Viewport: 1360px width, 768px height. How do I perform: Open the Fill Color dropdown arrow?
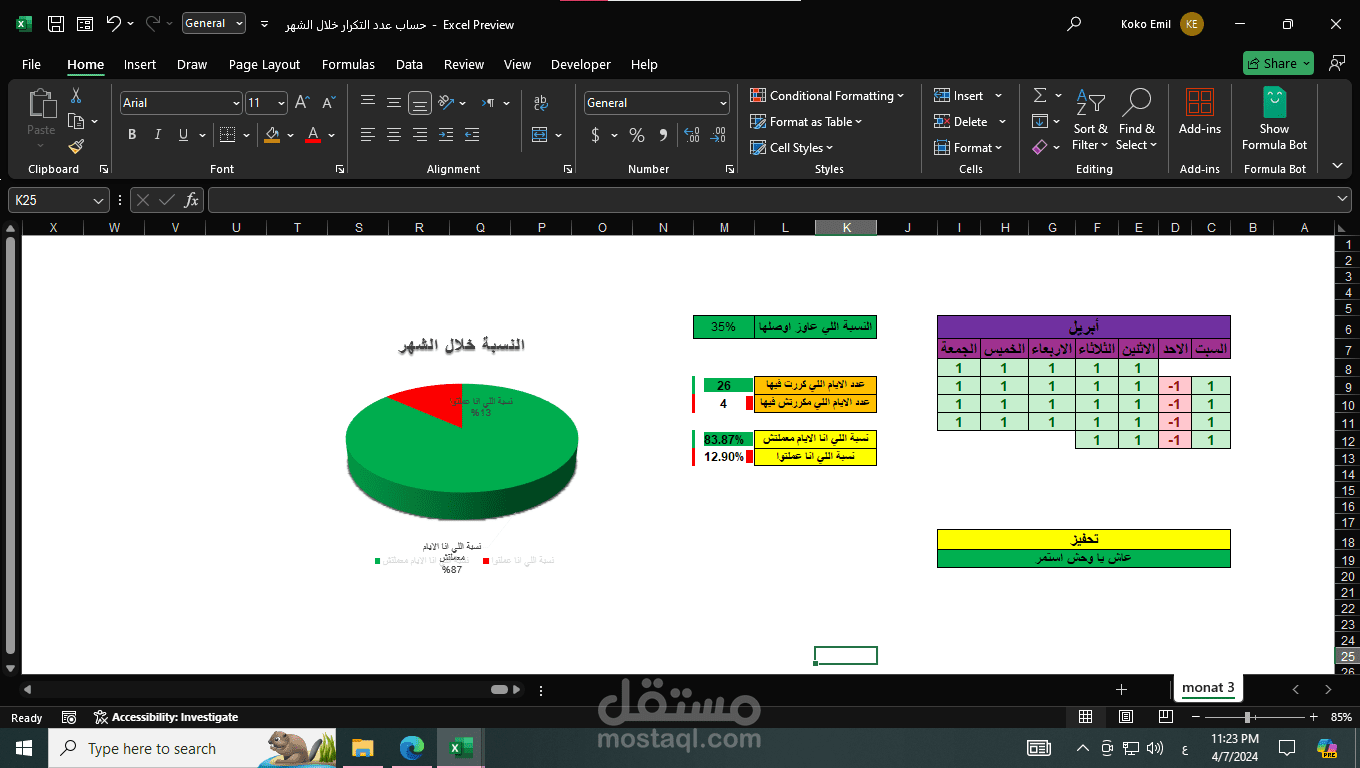(290, 135)
